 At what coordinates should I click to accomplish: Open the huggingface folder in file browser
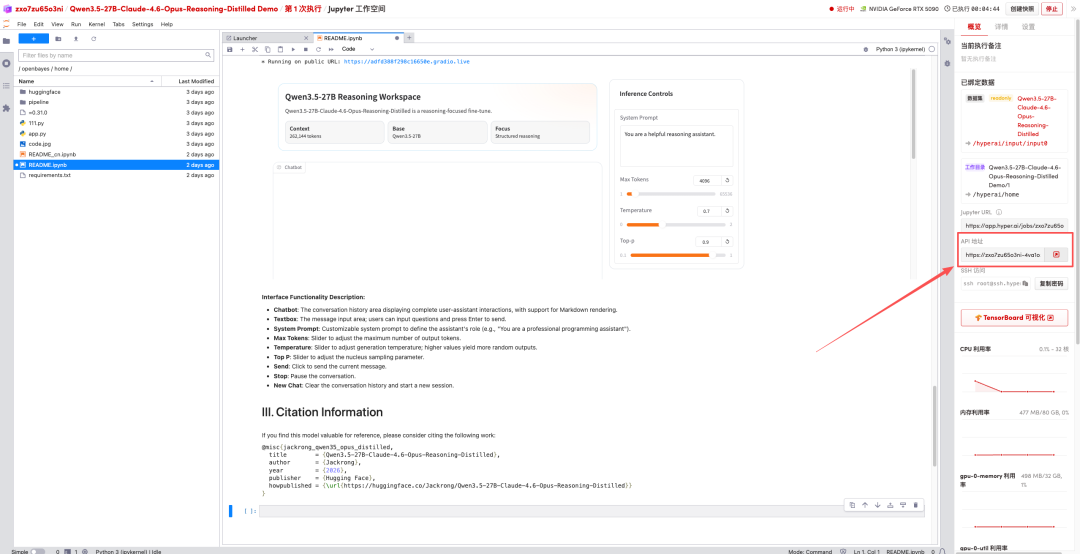(44, 92)
